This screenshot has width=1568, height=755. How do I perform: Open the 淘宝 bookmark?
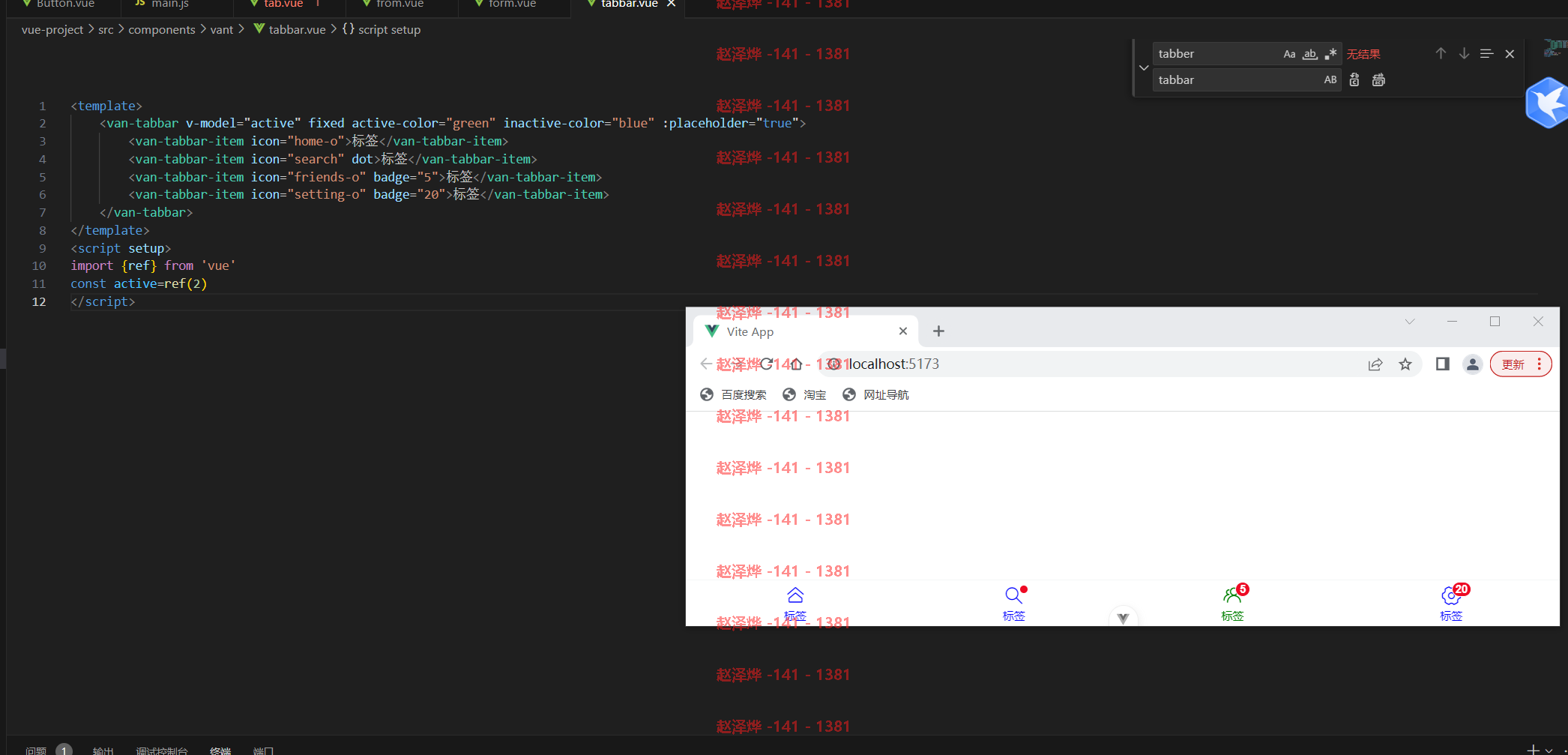point(804,395)
